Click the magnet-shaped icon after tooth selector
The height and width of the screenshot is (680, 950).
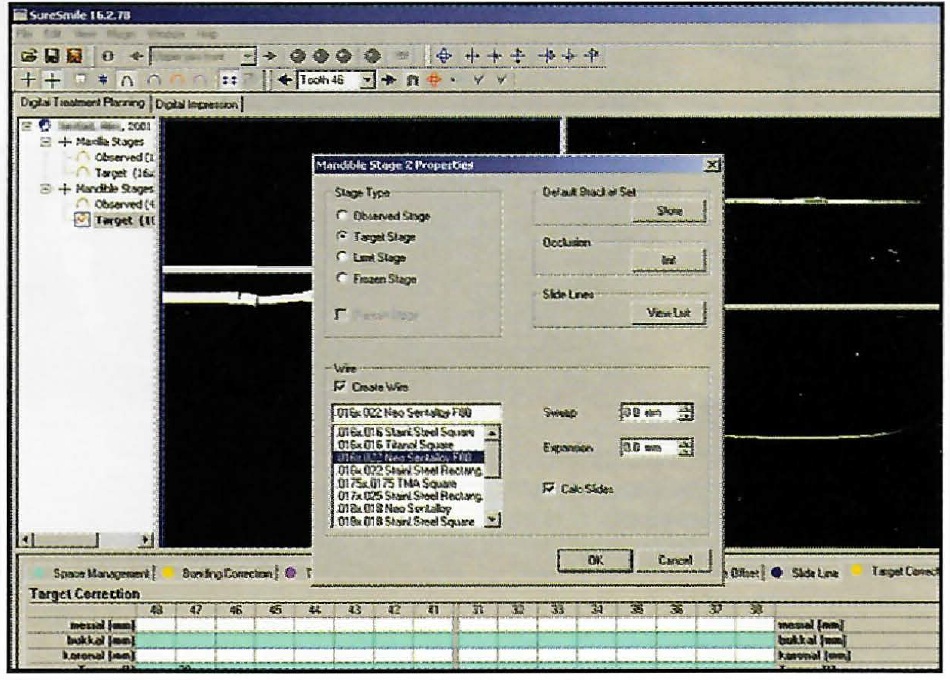tap(412, 80)
